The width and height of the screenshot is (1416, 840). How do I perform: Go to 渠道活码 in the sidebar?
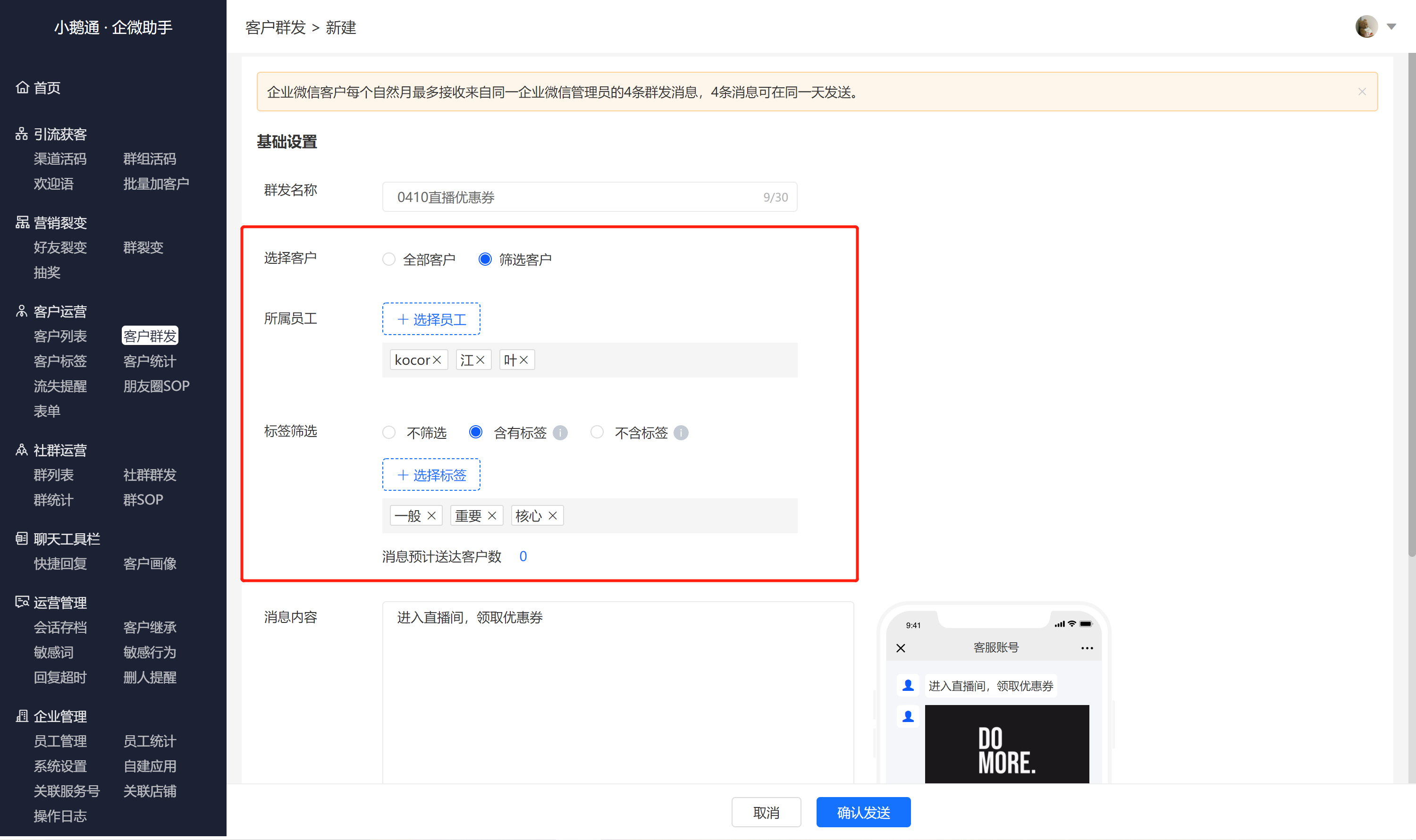point(60,159)
